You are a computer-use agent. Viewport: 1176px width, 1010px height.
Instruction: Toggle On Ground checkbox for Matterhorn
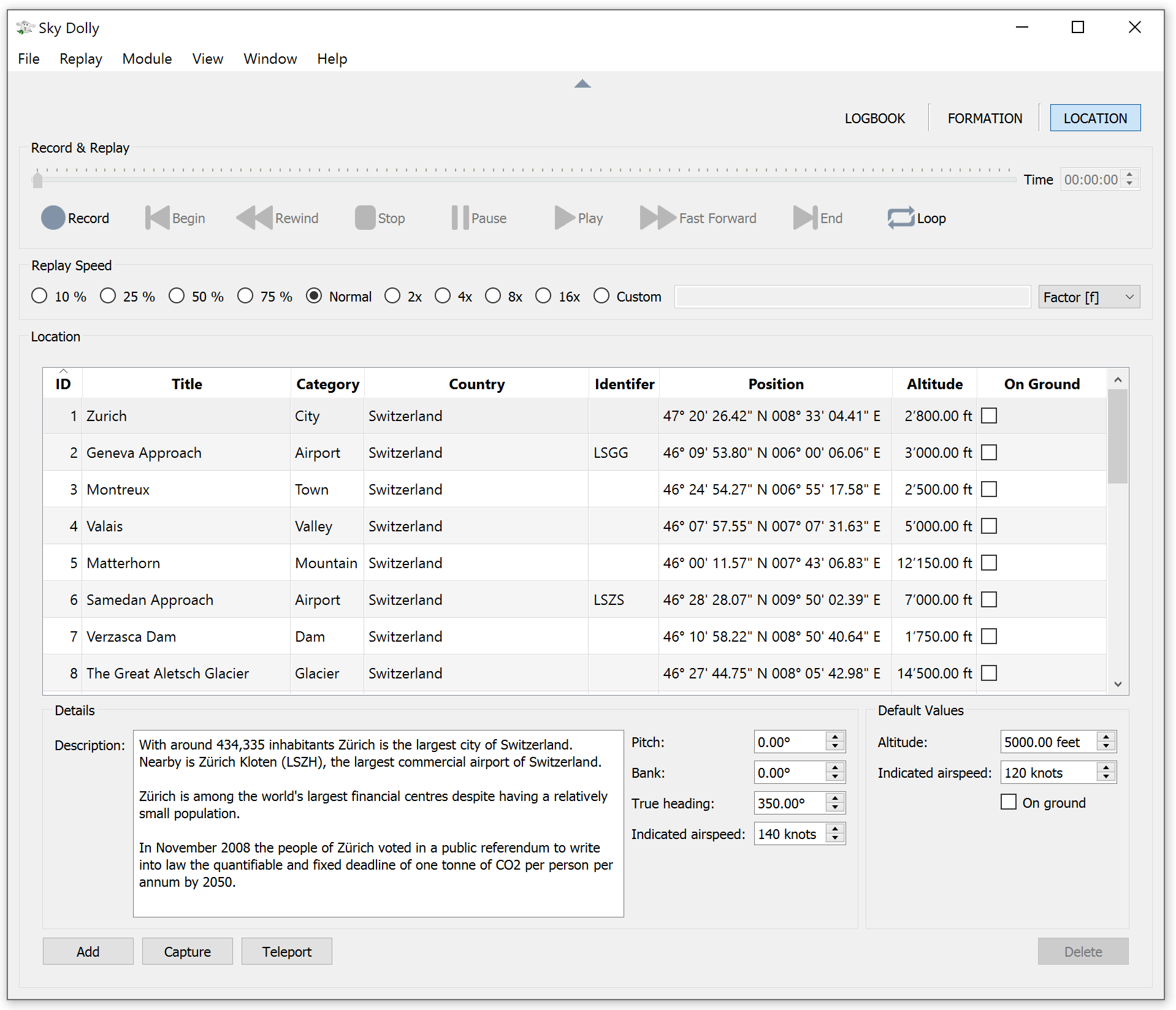pyautogui.click(x=989, y=563)
